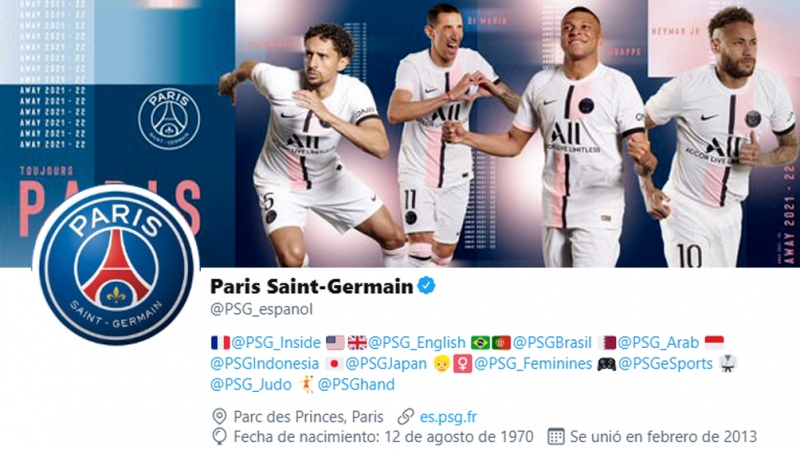
Task: Open the @PSG_English account link
Action: coord(417,342)
